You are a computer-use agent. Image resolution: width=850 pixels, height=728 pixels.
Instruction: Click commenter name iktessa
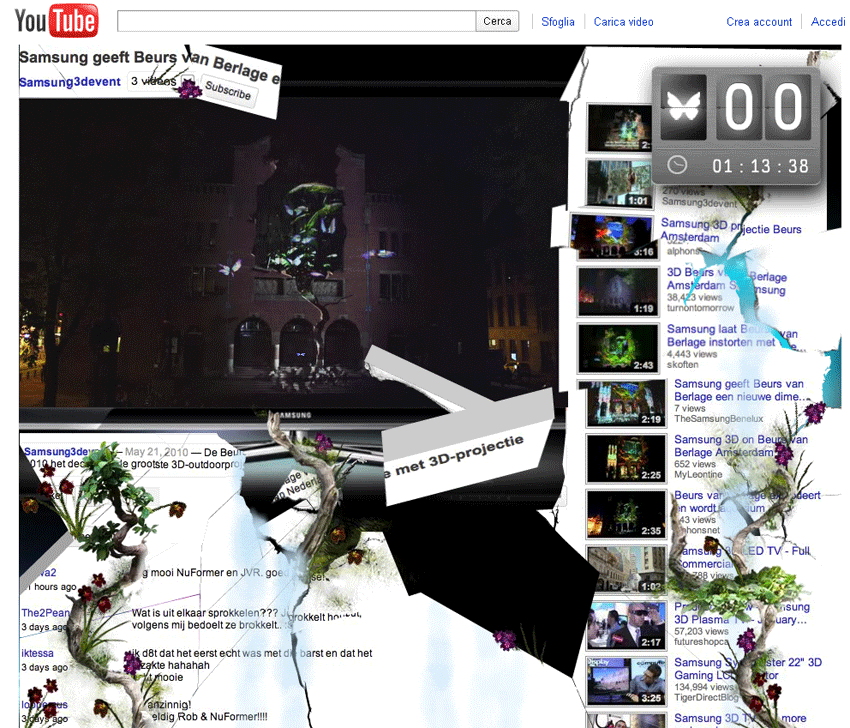click(x=37, y=653)
